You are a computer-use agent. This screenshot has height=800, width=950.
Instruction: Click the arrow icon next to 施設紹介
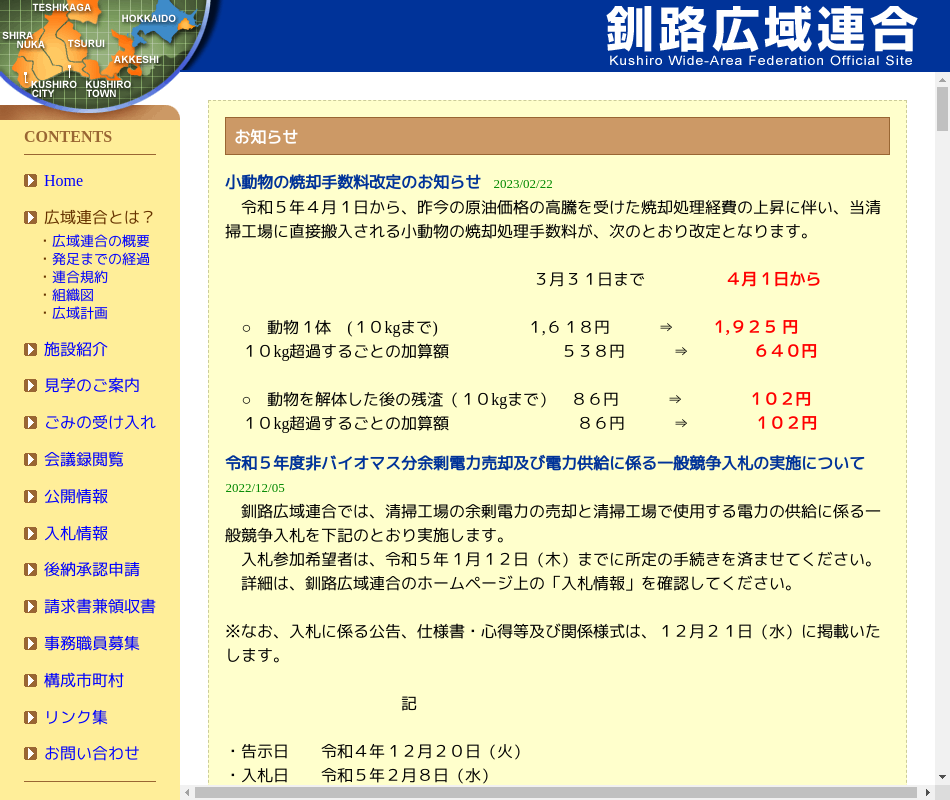pyautogui.click(x=31, y=349)
